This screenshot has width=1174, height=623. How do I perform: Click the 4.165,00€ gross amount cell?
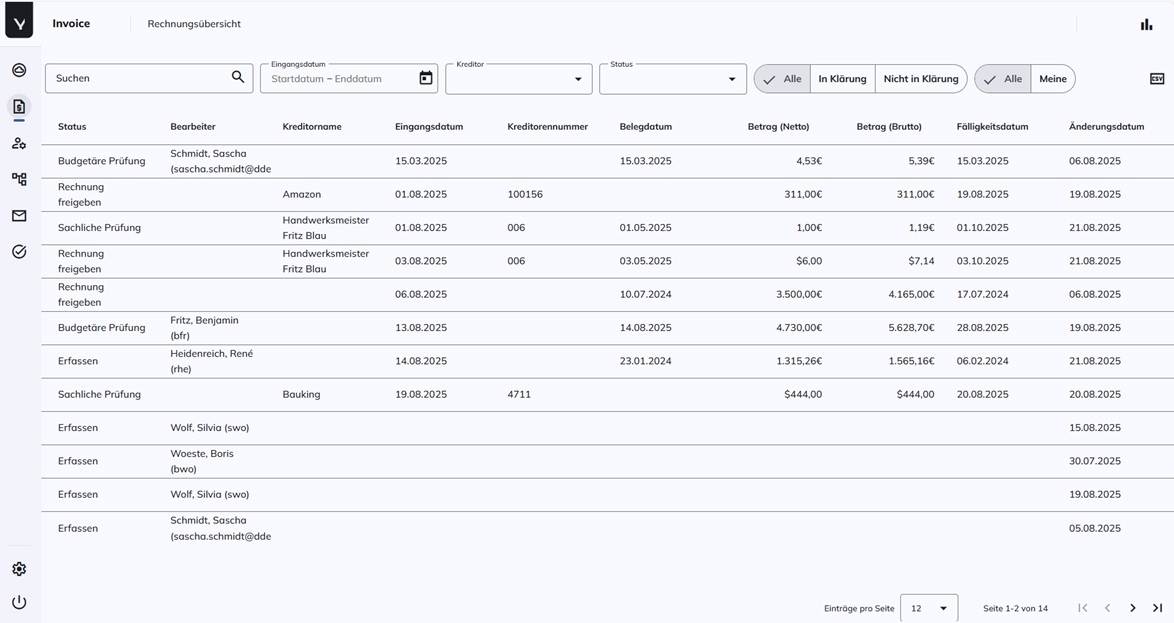click(911, 294)
